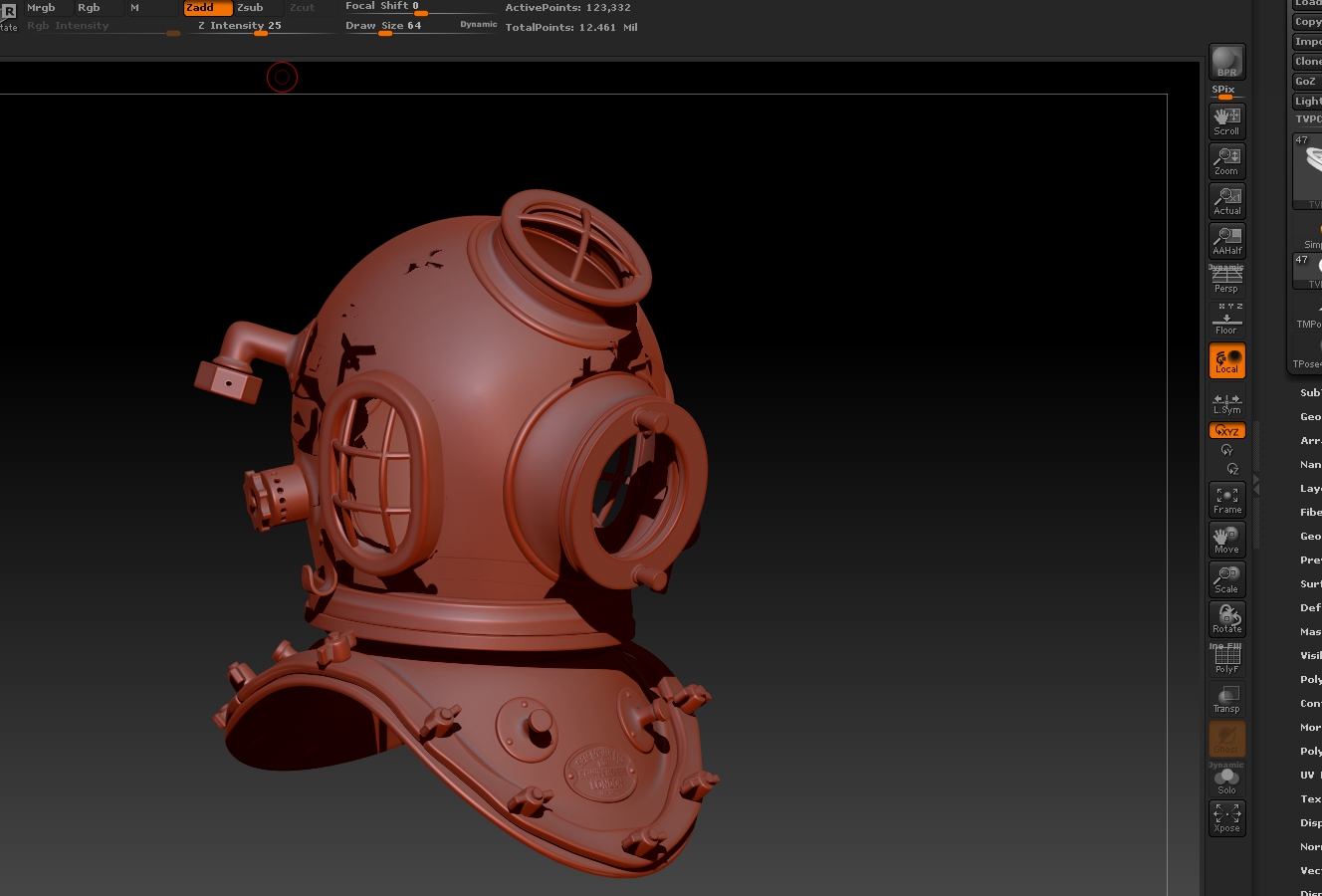Toggle Ghost transparency mode

pos(1226,739)
